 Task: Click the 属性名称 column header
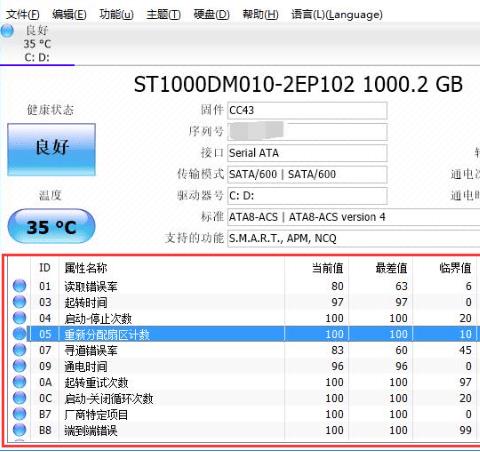coord(172,268)
